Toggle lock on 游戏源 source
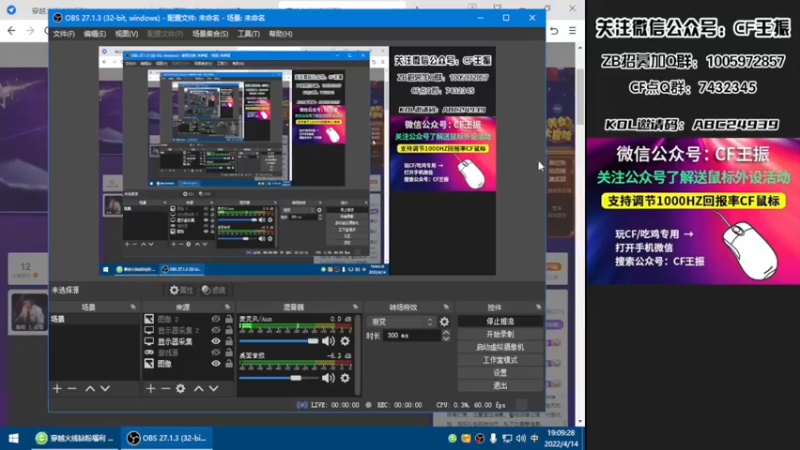The height and width of the screenshot is (450, 800). [229, 353]
